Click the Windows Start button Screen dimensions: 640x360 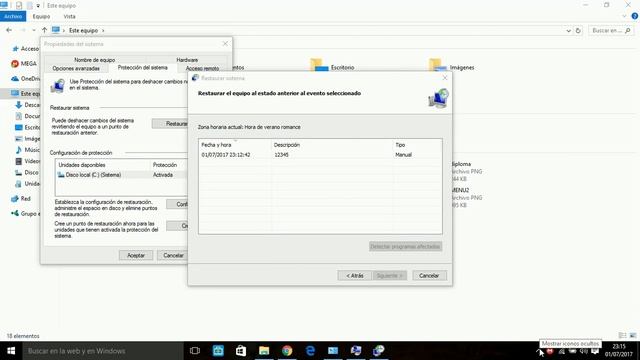tap(11, 351)
